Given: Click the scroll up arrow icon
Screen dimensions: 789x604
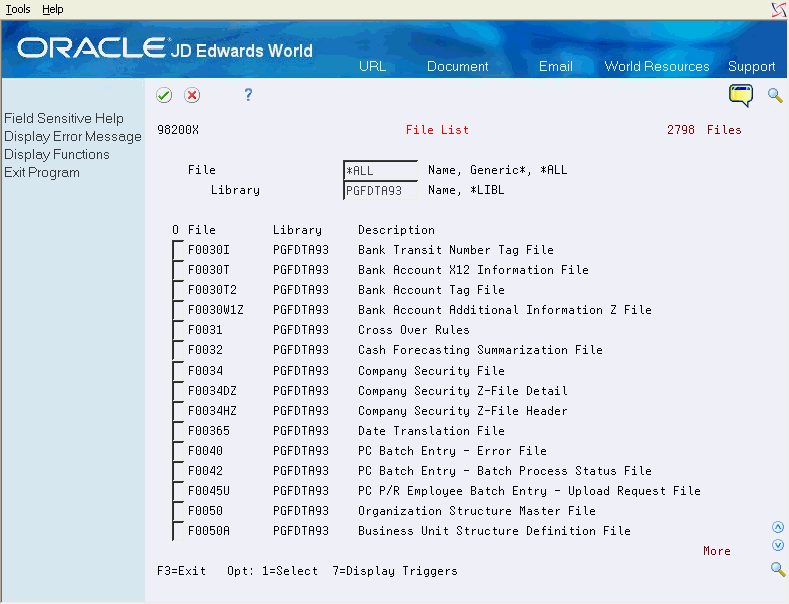Looking at the screenshot, I should (x=778, y=527).
